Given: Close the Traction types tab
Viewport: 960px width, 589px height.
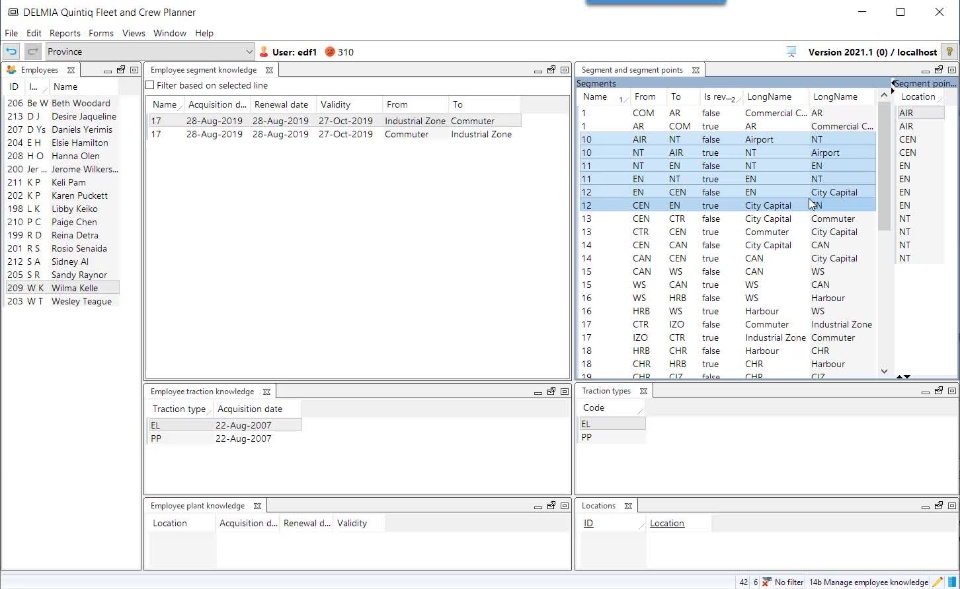Looking at the screenshot, I should (x=643, y=391).
